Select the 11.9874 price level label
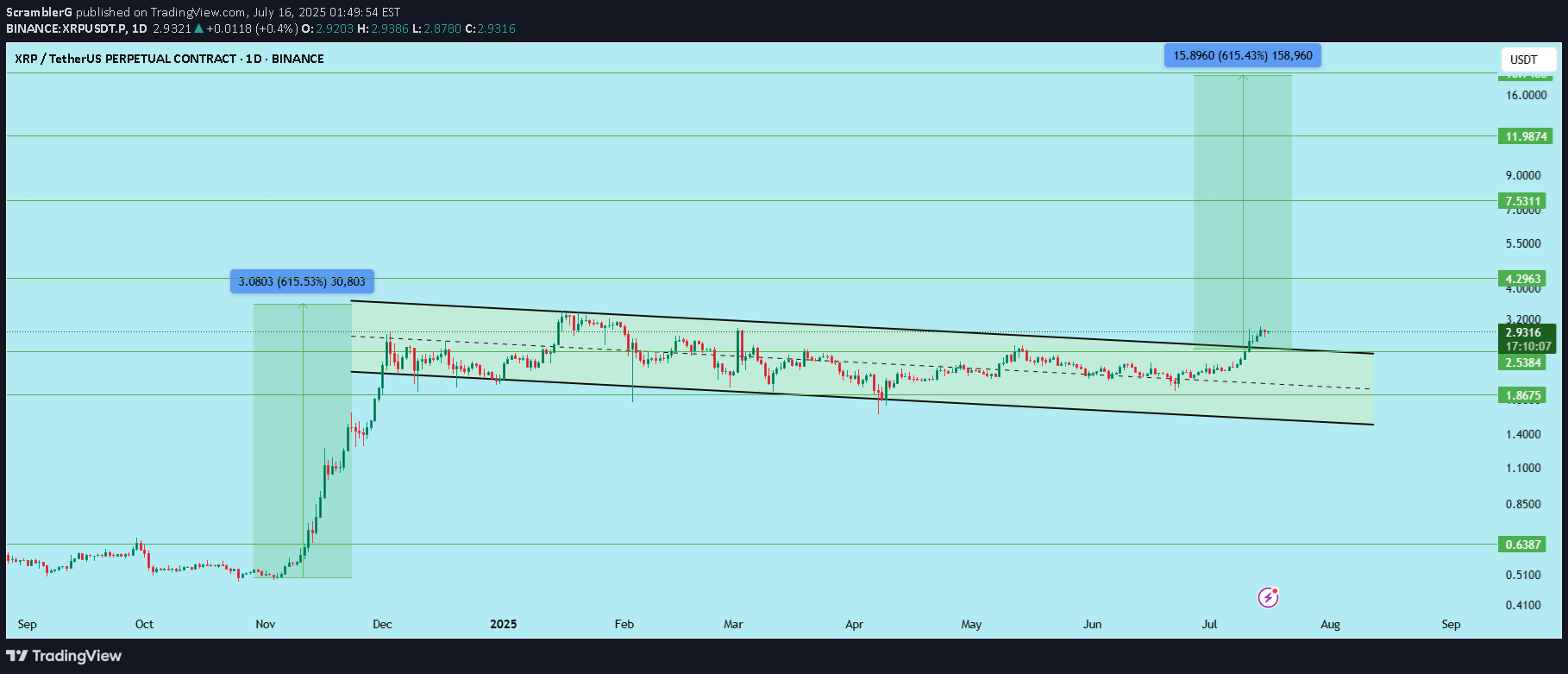The height and width of the screenshot is (674, 1568). click(1526, 136)
